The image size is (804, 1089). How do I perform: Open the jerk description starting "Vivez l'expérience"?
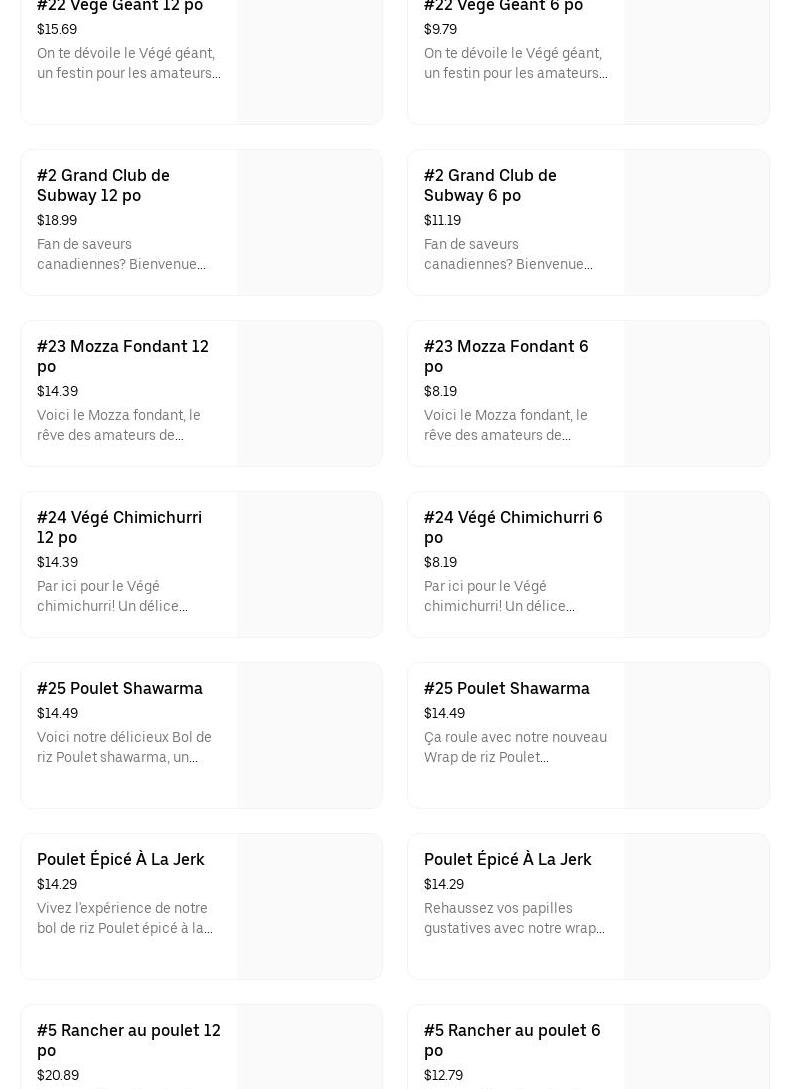124,918
